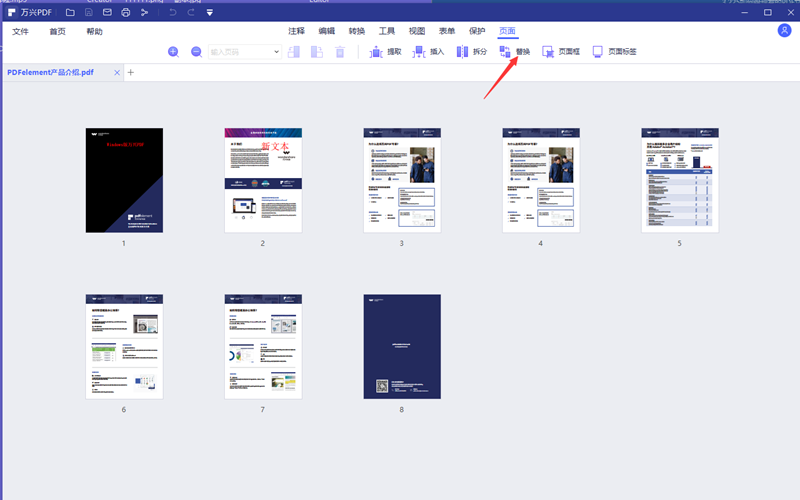Click the zoom out magnifier icon
The width and height of the screenshot is (800, 500).
tap(196, 51)
